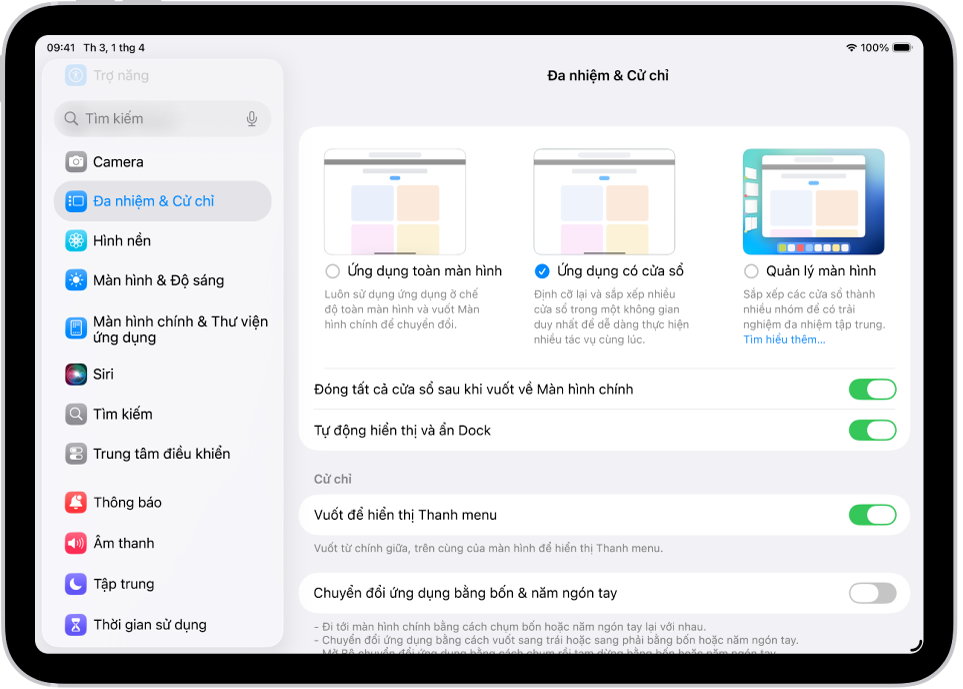The height and width of the screenshot is (689, 963).
Task: Select Ứng dụng toàn màn hình mode
Action: click(x=331, y=270)
